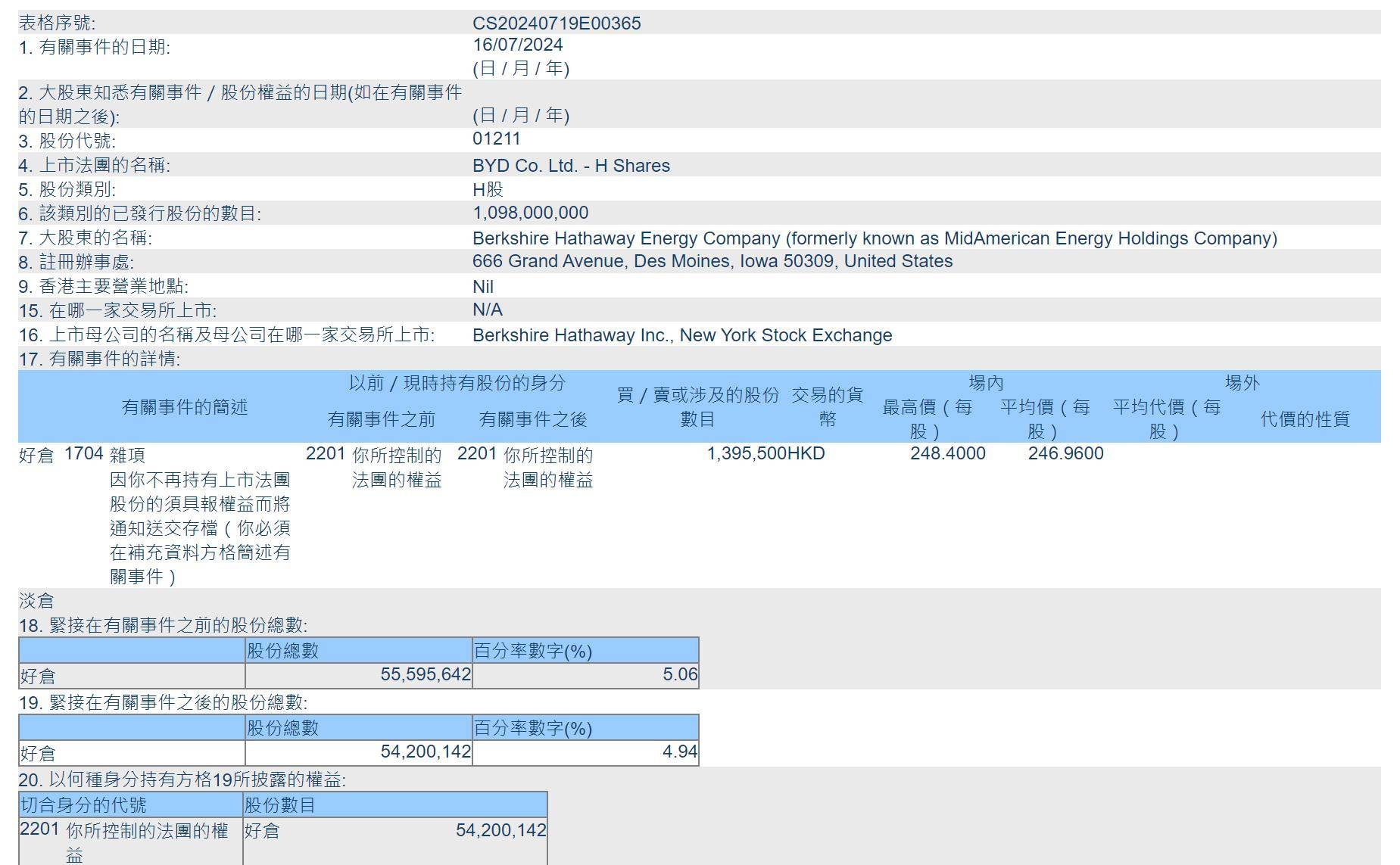
Task: Click stock code 01211
Action: pyautogui.click(x=496, y=139)
